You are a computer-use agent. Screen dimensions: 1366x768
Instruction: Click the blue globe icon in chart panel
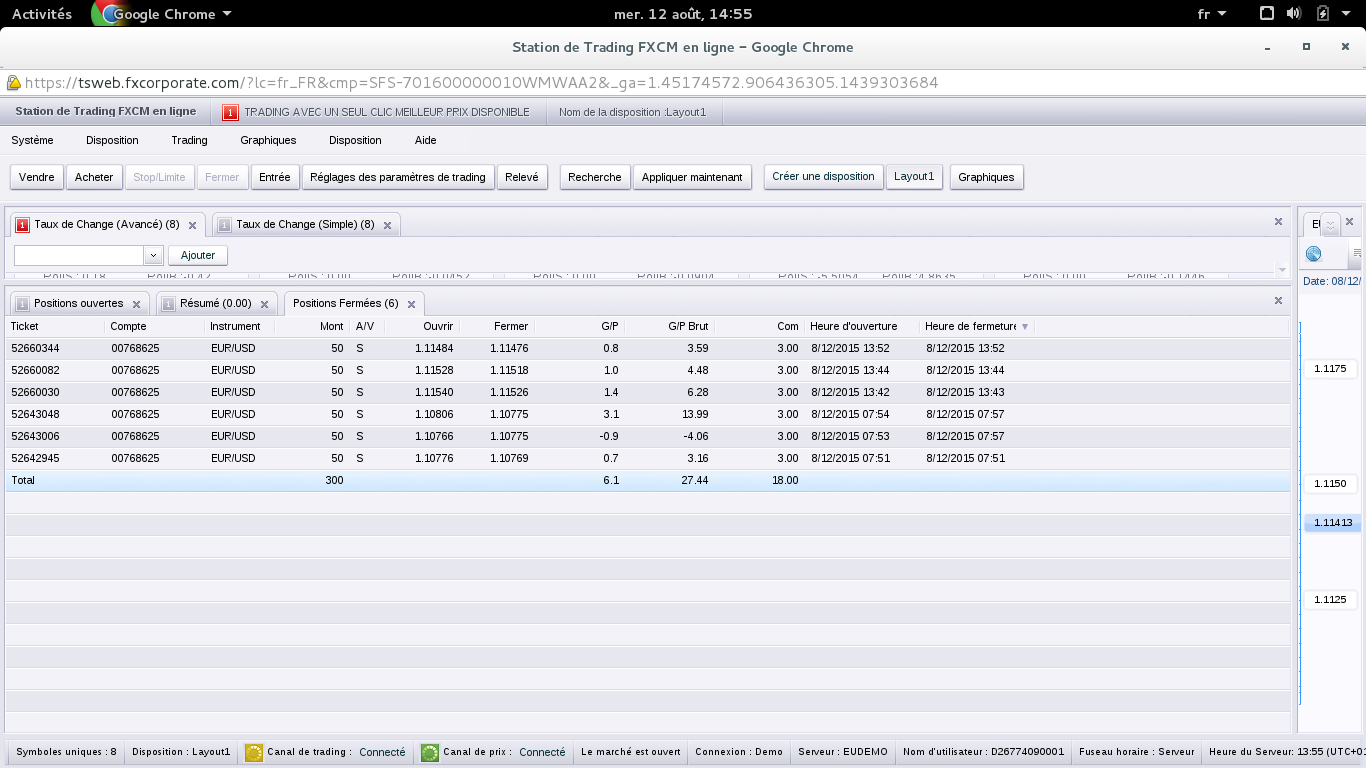coord(1314,254)
